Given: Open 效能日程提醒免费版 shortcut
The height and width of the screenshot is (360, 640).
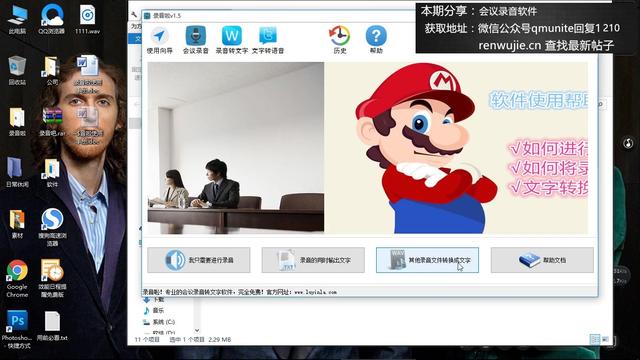Looking at the screenshot, I should (x=52, y=278).
